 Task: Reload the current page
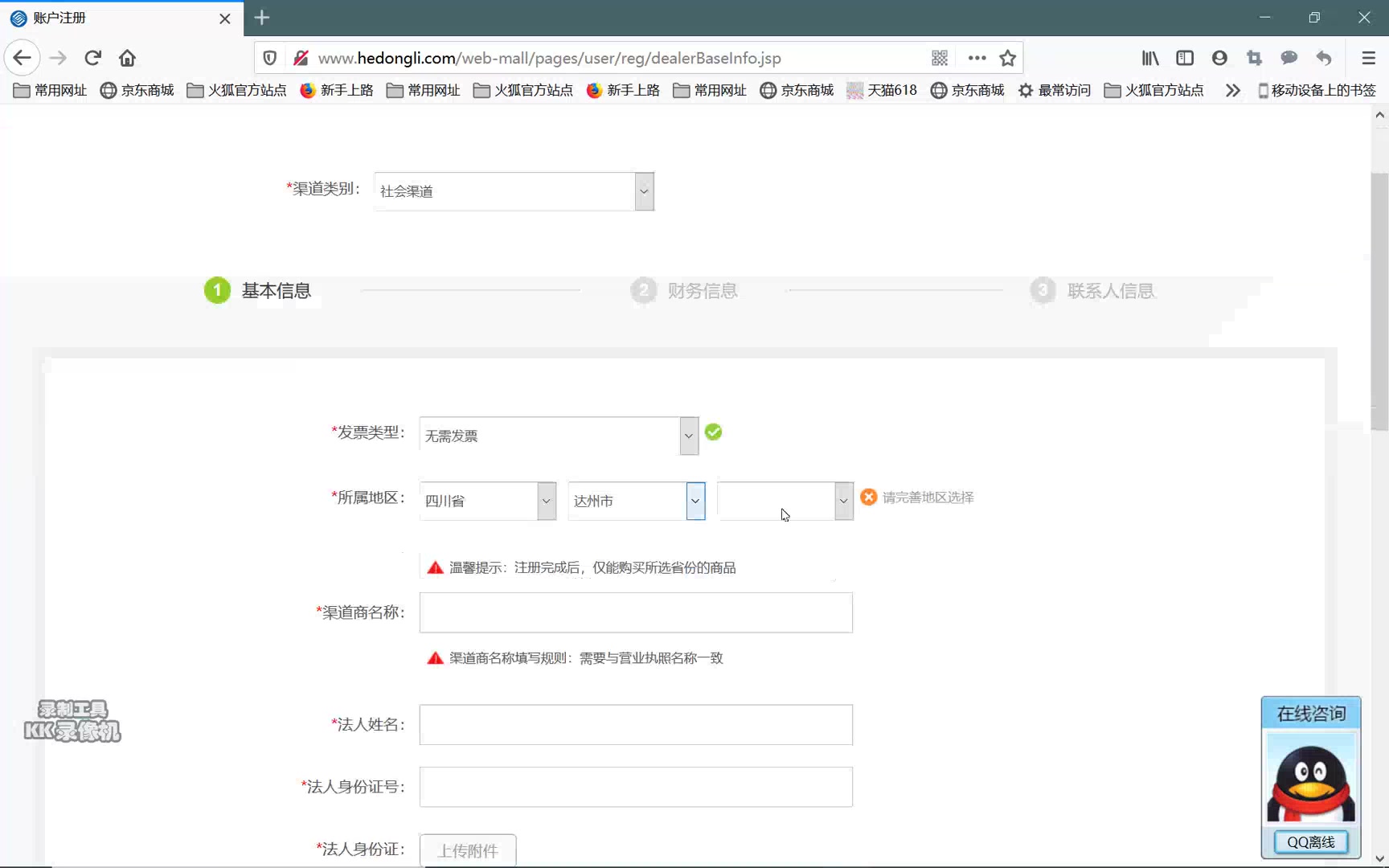[x=92, y=58]
